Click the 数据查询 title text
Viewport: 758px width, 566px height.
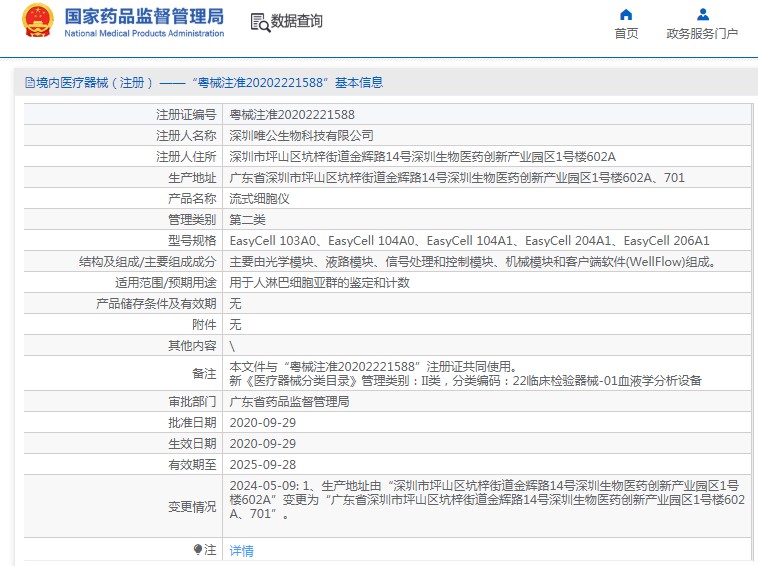[x=297, y=21]
